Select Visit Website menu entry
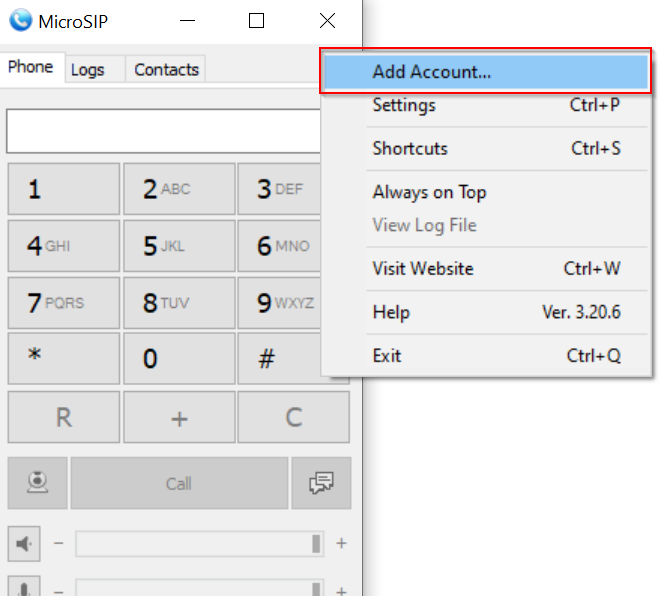659x596 pixels. coord(485,269)
